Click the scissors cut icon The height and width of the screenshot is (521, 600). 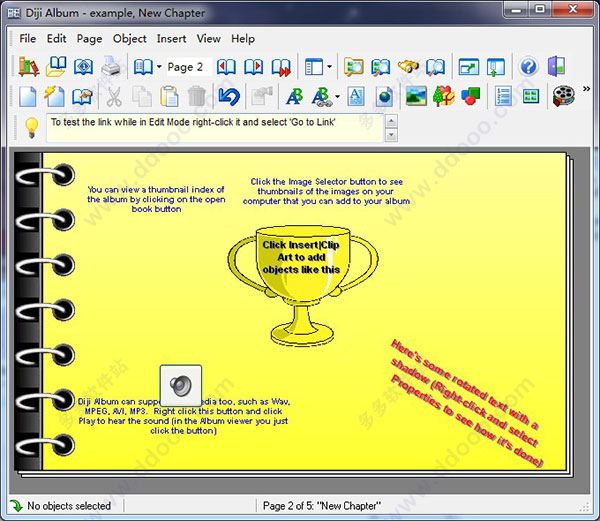(x=114, y=96)
